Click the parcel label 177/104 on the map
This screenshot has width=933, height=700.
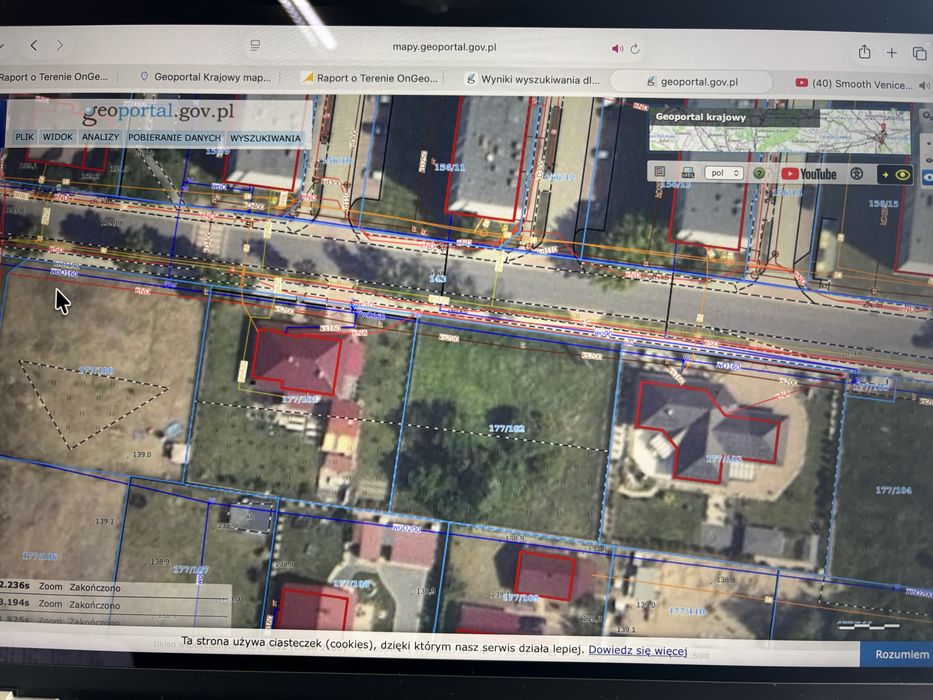click(x=893, y=490)
